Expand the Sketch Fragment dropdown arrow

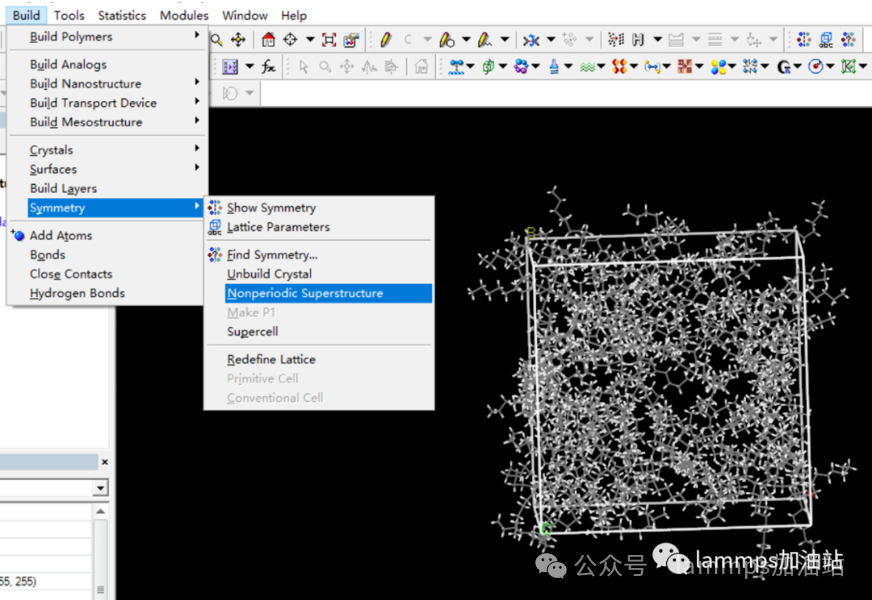pos(504,39)
